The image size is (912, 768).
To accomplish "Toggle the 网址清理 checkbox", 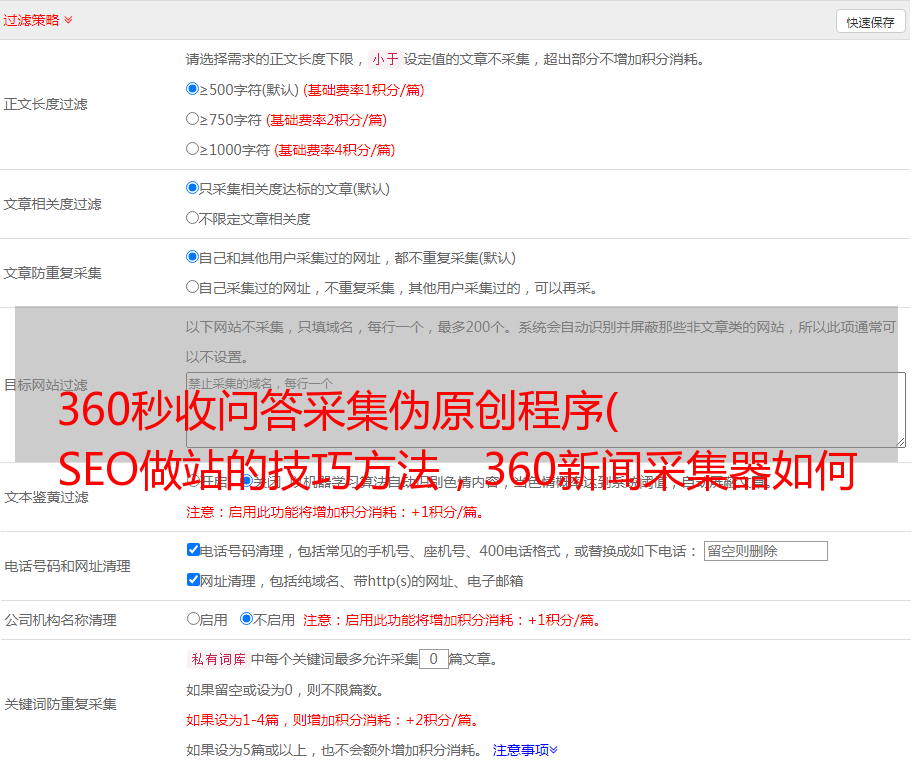I will pos(193,580).
